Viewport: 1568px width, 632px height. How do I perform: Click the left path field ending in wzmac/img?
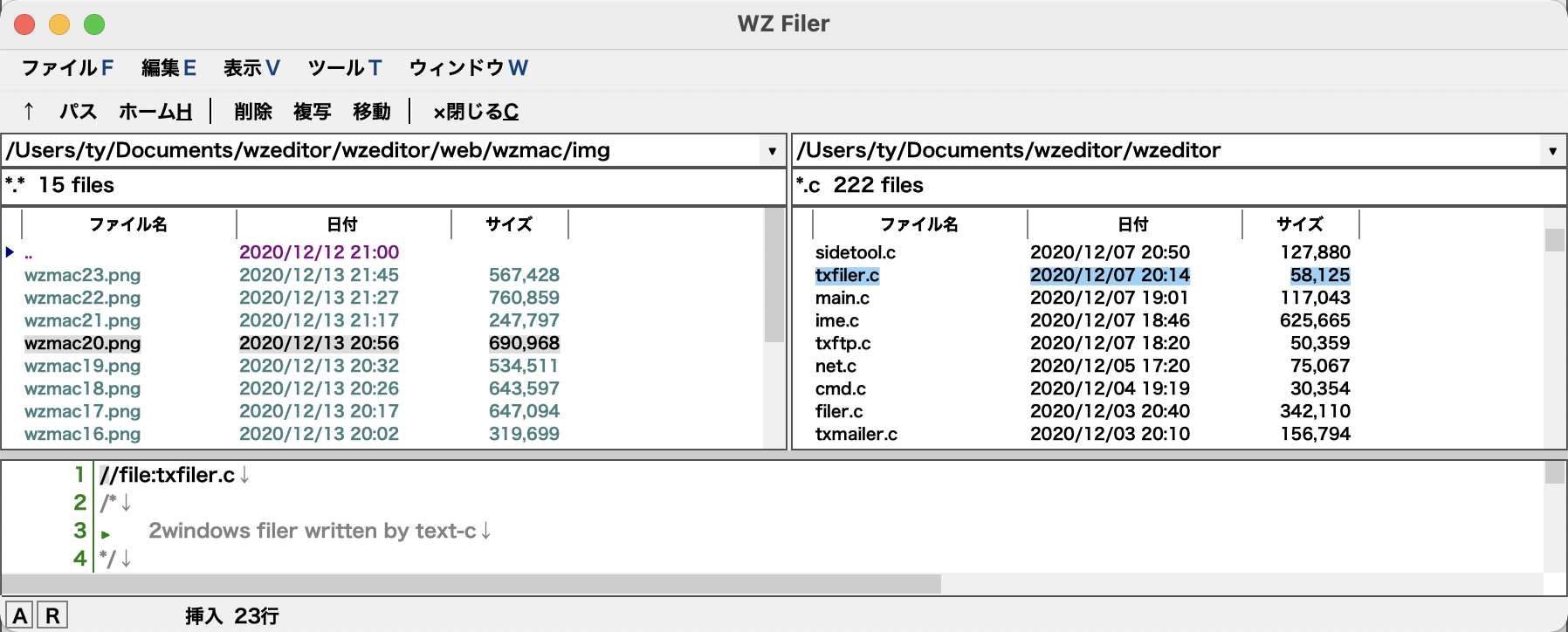pyautogui.click(x=382, y=150)
